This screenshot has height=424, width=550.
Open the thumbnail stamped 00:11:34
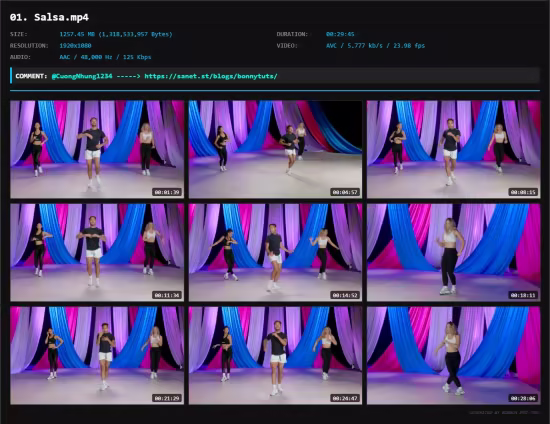pos(97,253)
